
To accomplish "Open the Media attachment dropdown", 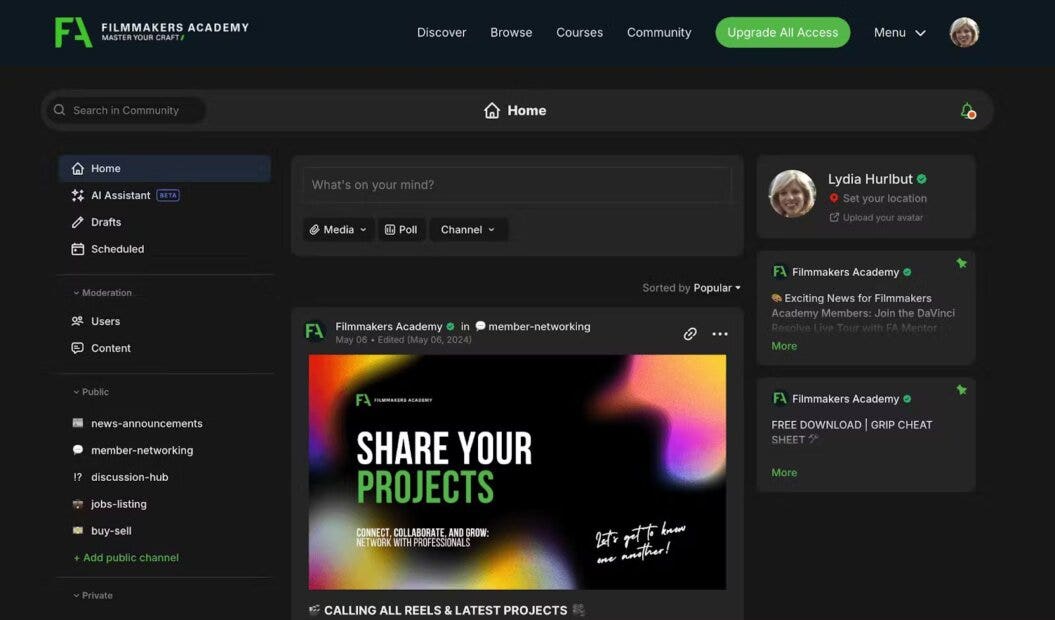I will tap(338, 230).
